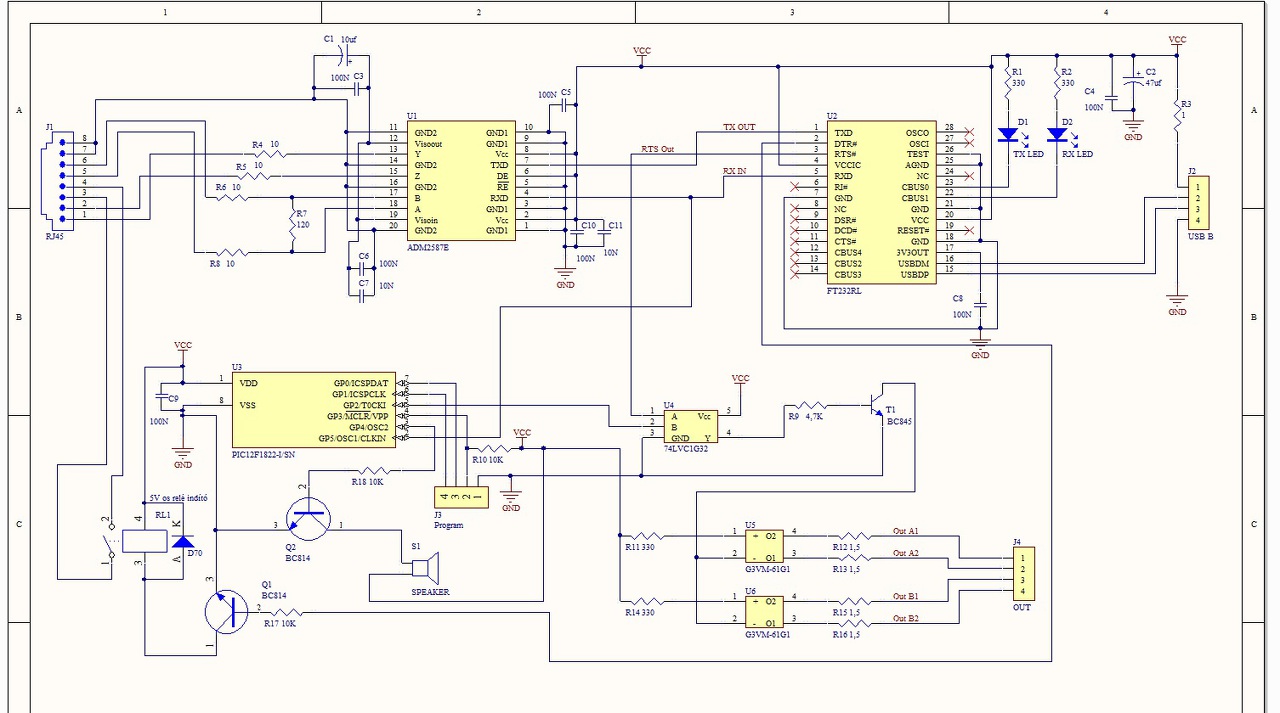The height and width of the screenshot is (713, 1280).
Task: Select the Program header J3
Action: 461,496
